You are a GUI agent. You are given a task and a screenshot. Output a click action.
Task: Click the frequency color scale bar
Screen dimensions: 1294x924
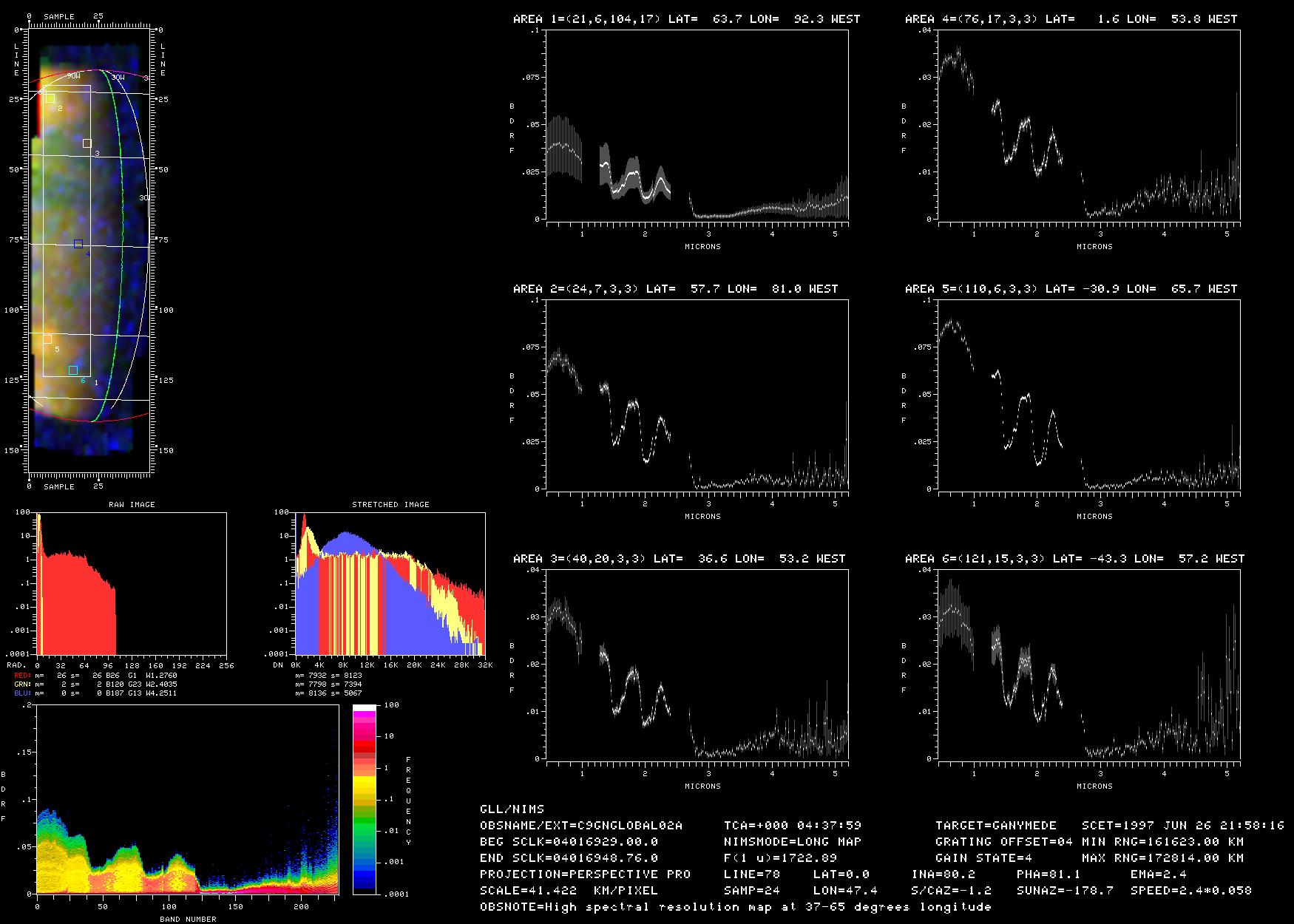(364, 799)
